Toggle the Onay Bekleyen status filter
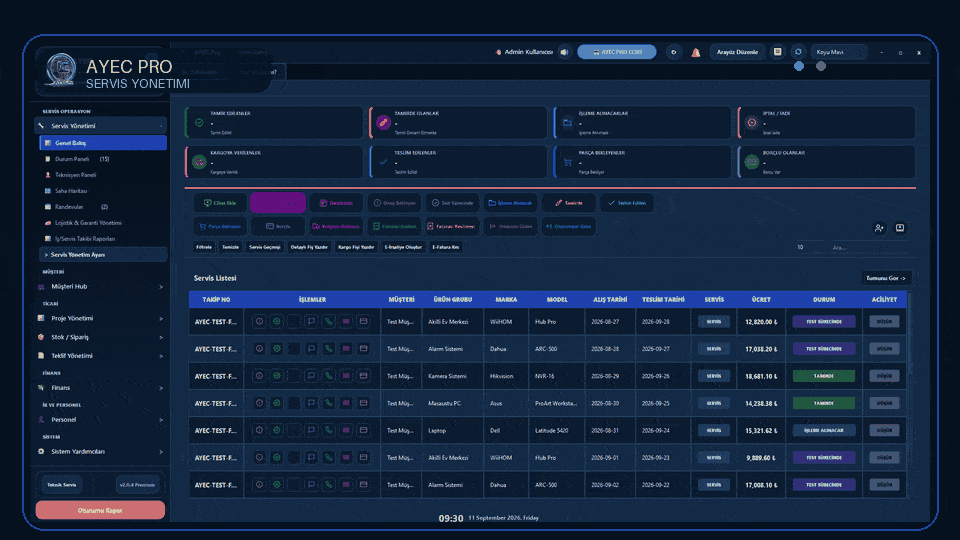960x540 pixels. pos(395,203)
